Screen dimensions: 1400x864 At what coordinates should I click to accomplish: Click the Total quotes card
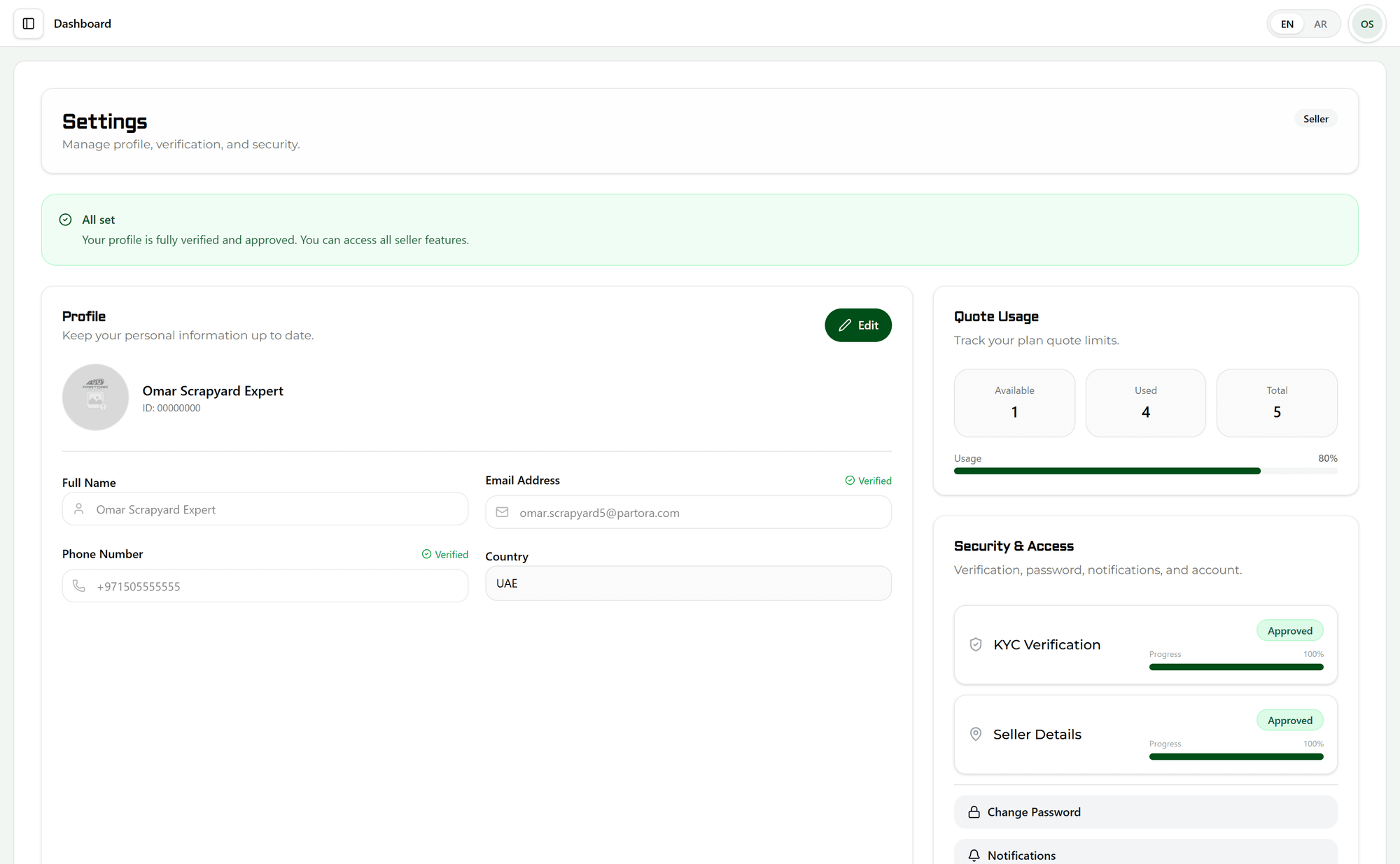tap(1277, 403)
